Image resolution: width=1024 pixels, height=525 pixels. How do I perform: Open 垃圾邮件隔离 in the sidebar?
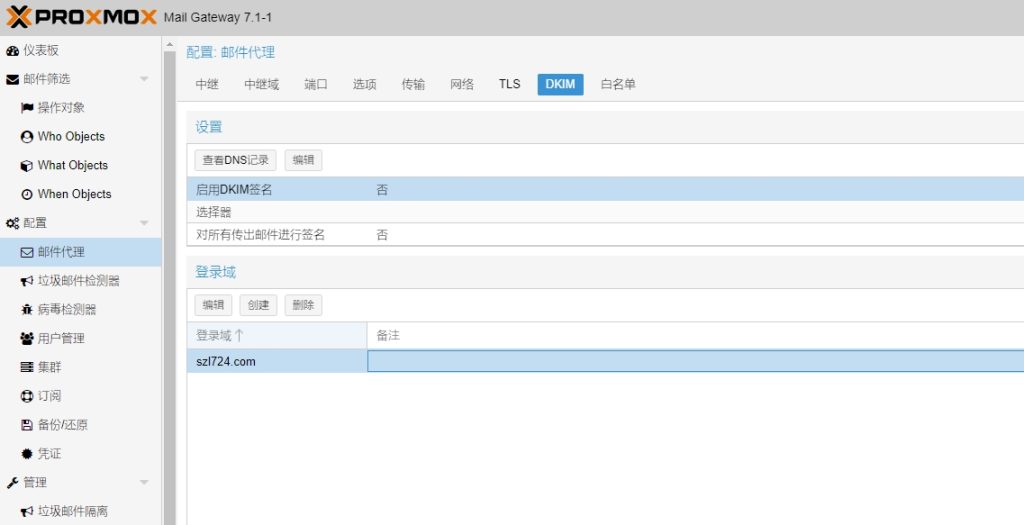[x=72, y=511]
